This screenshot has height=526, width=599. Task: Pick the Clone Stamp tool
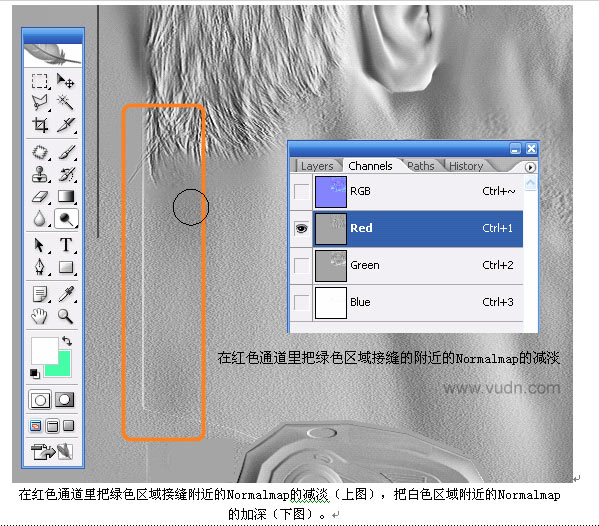click(39, 174)
